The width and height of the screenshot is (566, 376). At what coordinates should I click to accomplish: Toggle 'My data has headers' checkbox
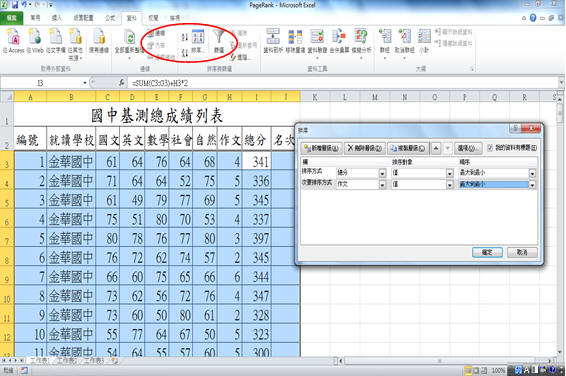pos(490,148)
